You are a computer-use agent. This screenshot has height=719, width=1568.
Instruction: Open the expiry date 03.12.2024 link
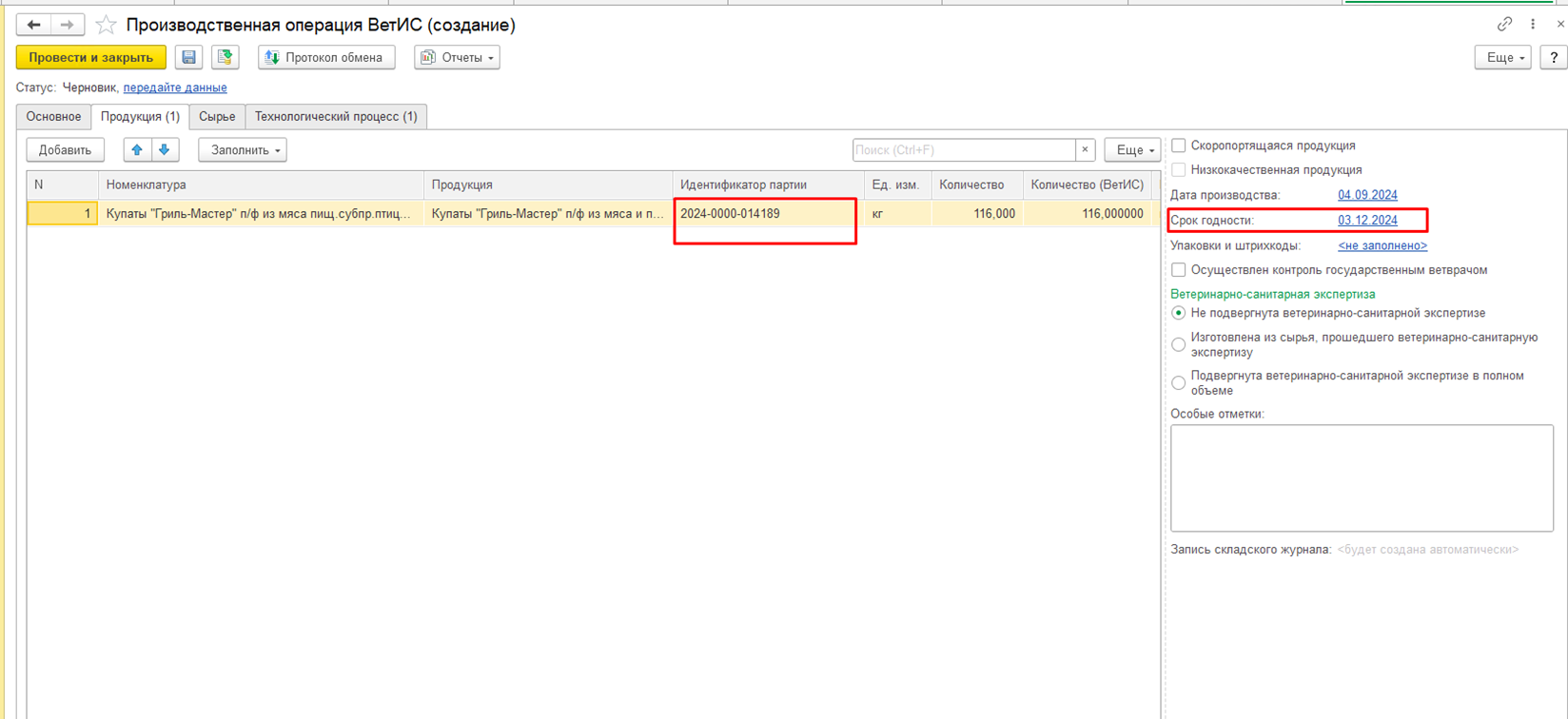point(1367,220)
